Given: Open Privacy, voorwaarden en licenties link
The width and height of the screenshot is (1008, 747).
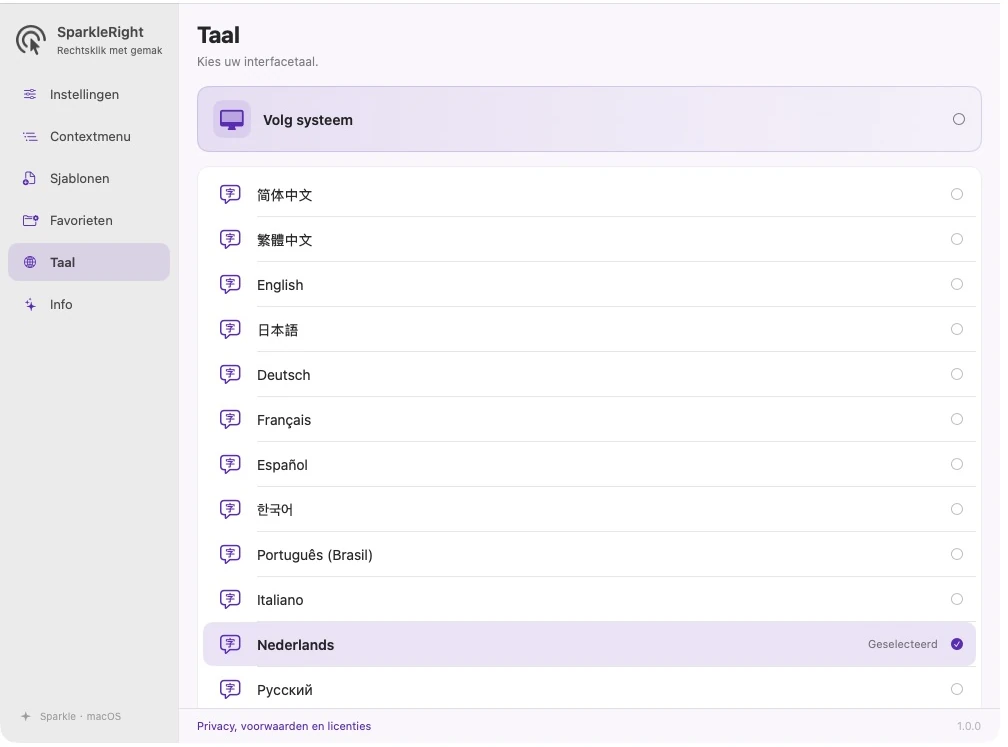Looking at the screenshot, I should pyautogui.click(x=284, y=726).
